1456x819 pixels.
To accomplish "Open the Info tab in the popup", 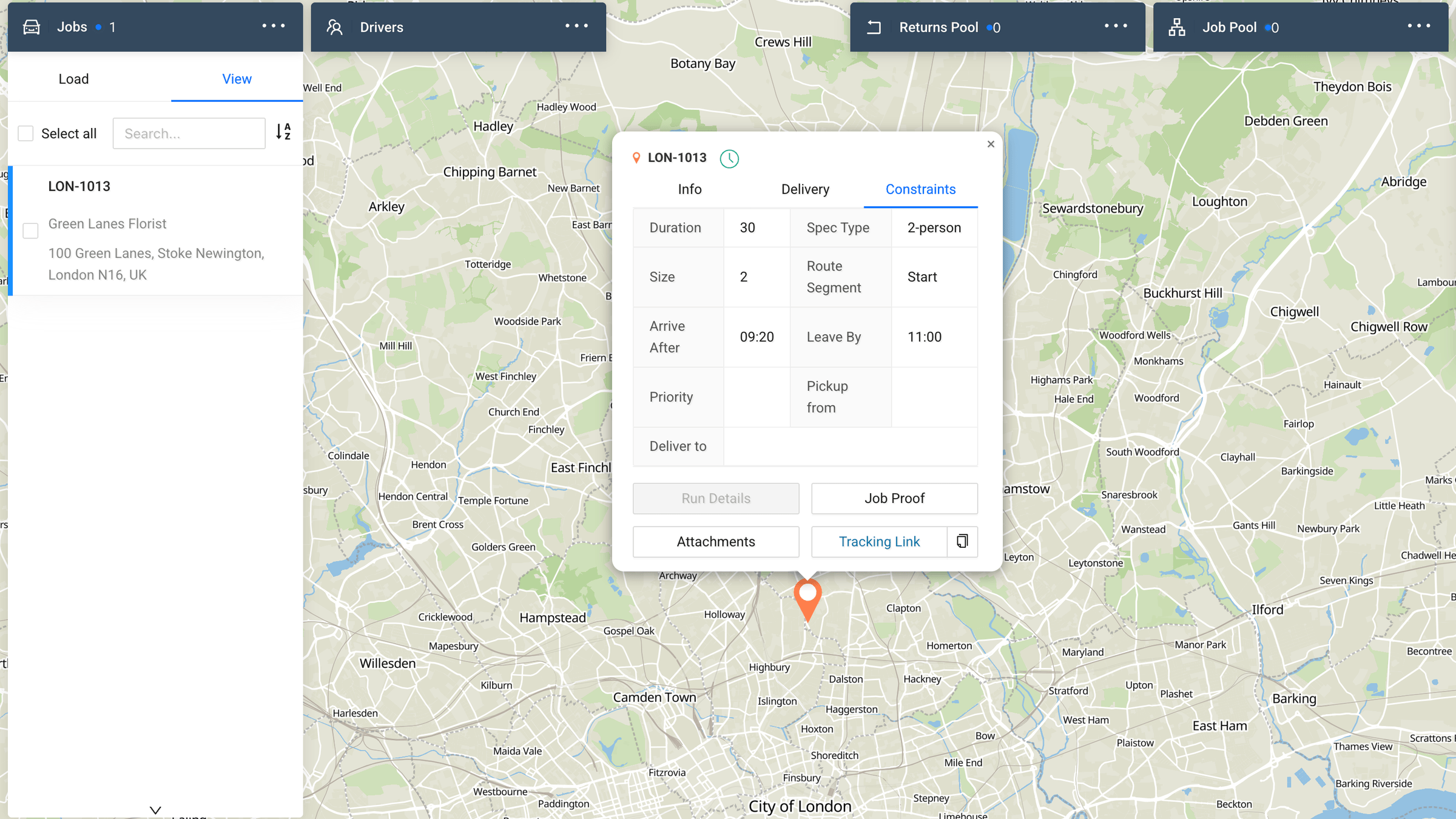I will (x=690, y=189).
